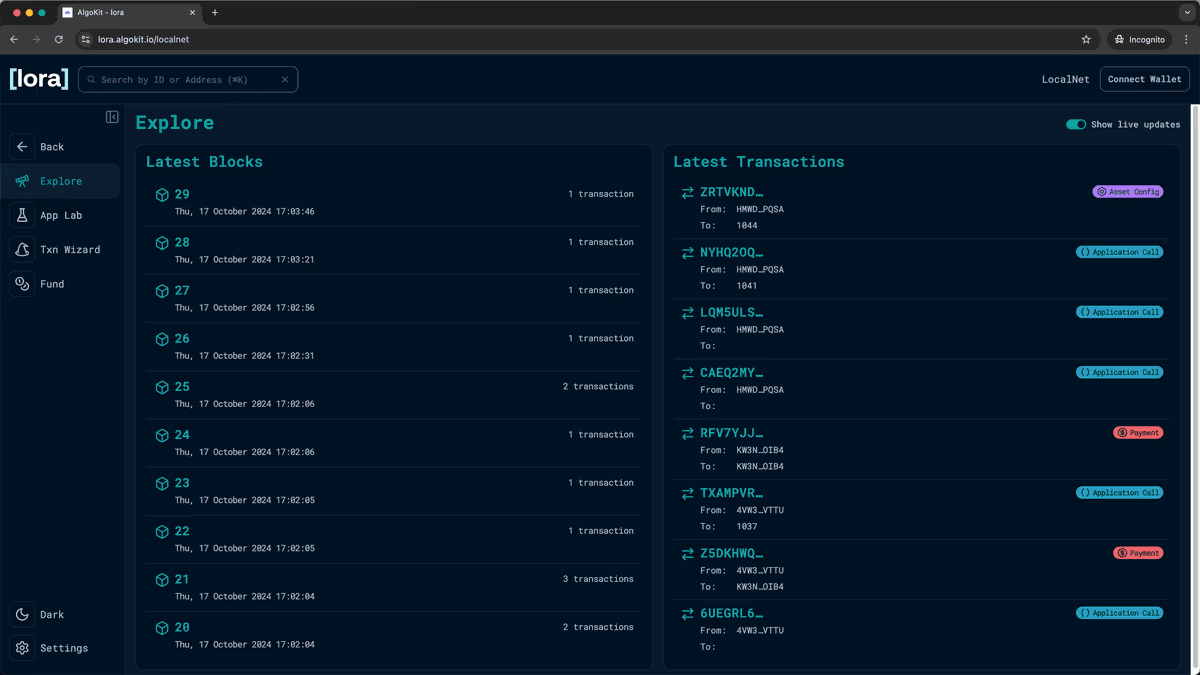Viewport: 1200px width, 675px height.
Task: Open the LocalNet network selector
Action: (1065, 79)
